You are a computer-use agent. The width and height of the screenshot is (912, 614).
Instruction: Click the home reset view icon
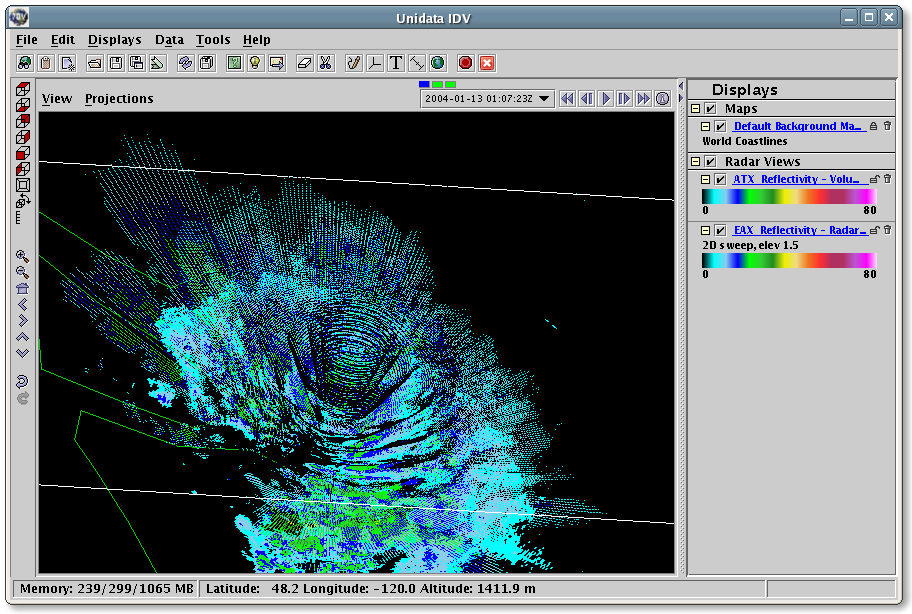click(x=22, y=288)
